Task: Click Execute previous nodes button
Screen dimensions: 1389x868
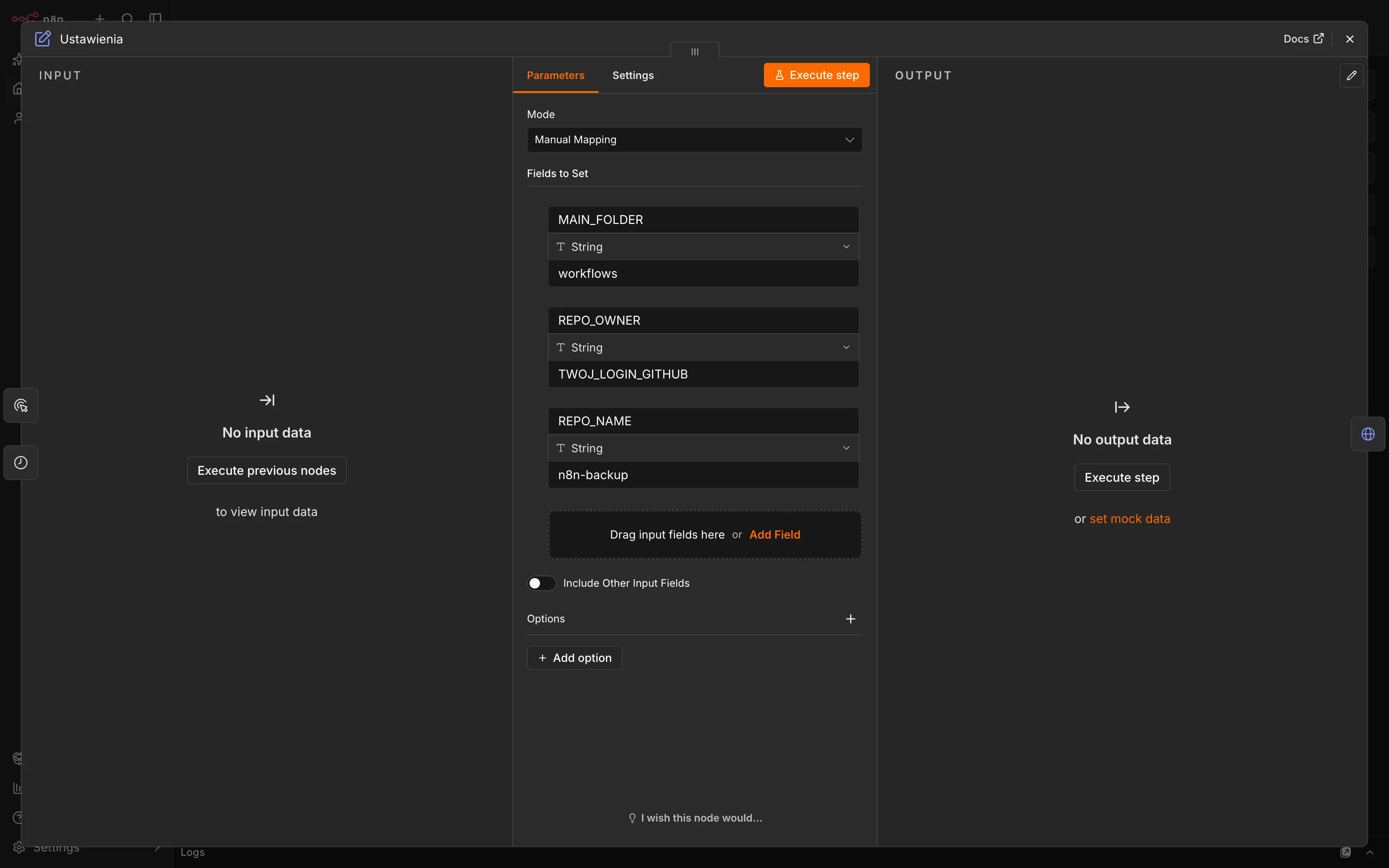Action: (x=267, y=470)
